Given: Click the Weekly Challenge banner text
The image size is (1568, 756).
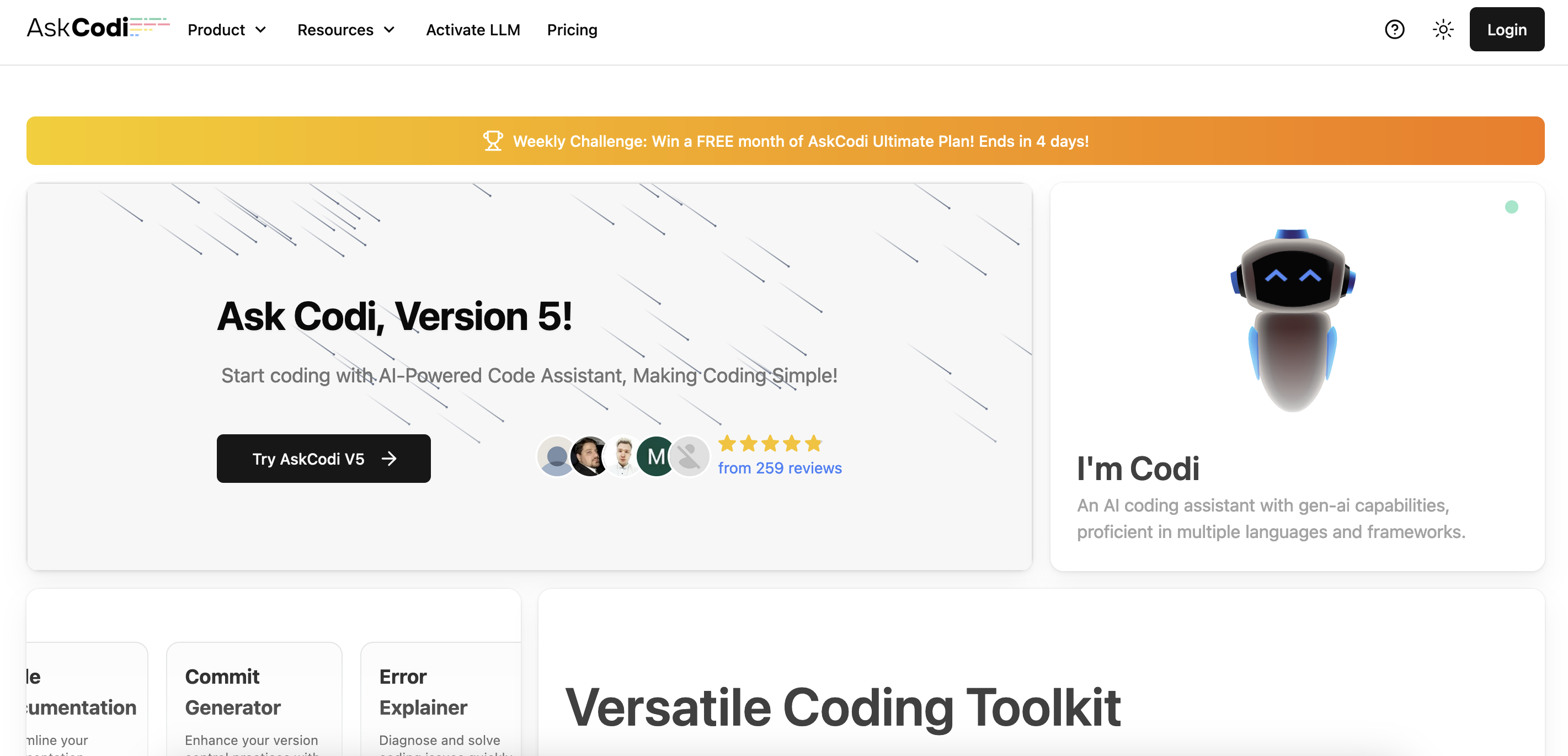Looking at the screenshot, I should point(801,141).
